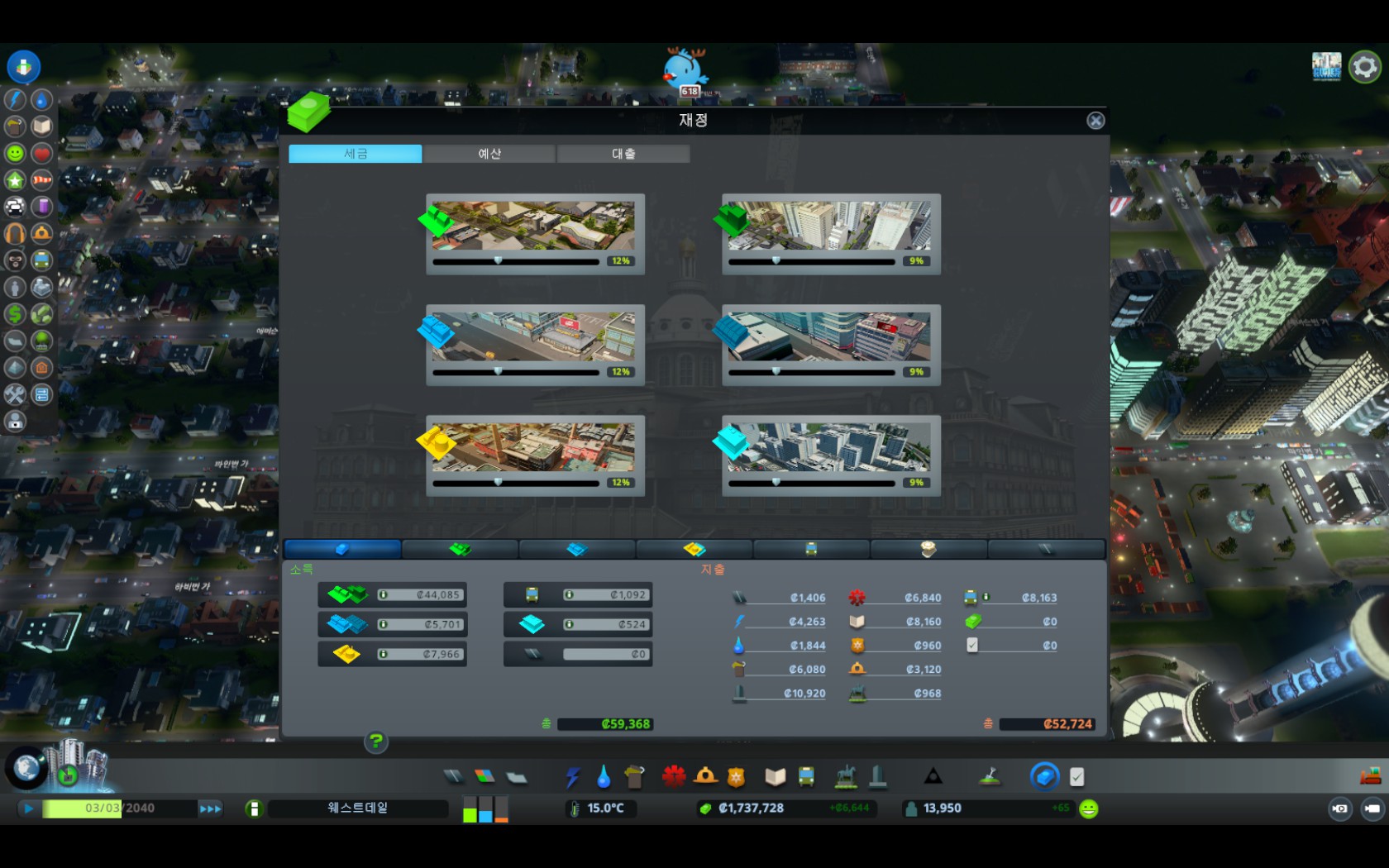The width and height of the screenshot is (1389, 868).
Task: Show info for transport income ₵1,092
Action: tap(569, 594)
